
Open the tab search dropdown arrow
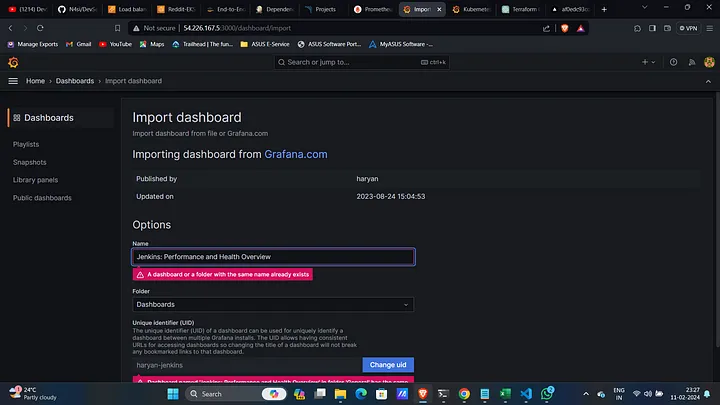tap(644, 7)
